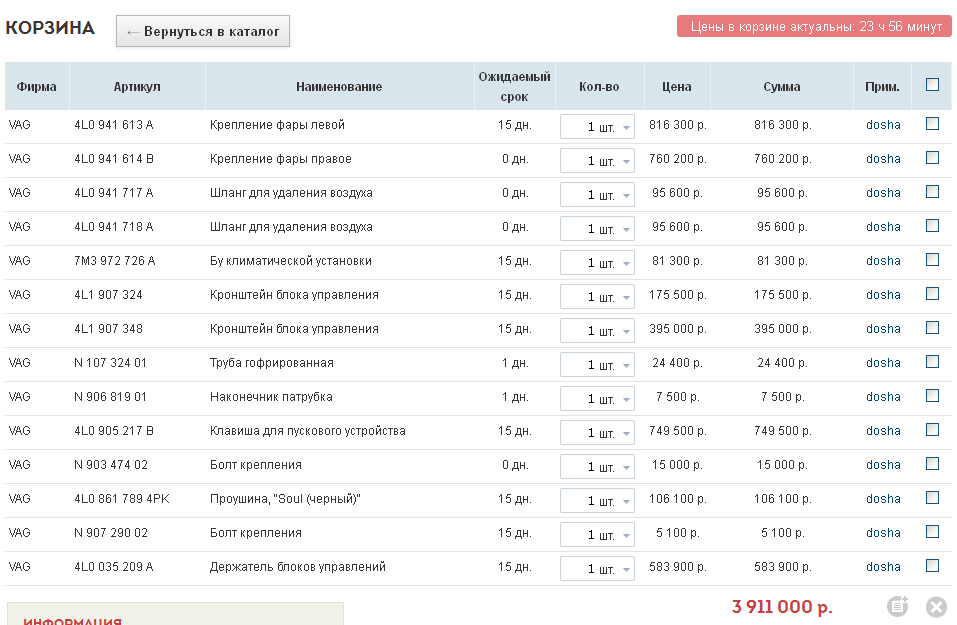Click the total sum 3 911 000 р.
The width and height of the screenshot is (957, 625).
782,607
